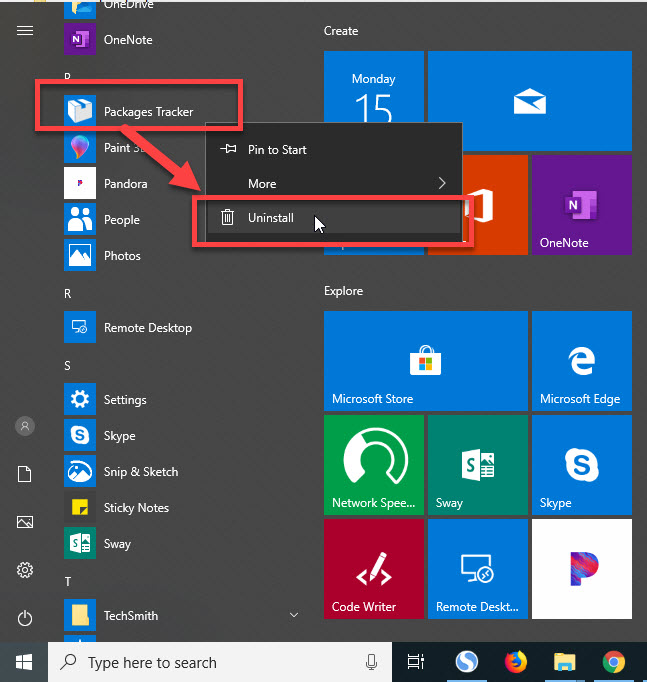Open the Mail live tile
This screenshot has width=647, height=682.
click(530, 101)
